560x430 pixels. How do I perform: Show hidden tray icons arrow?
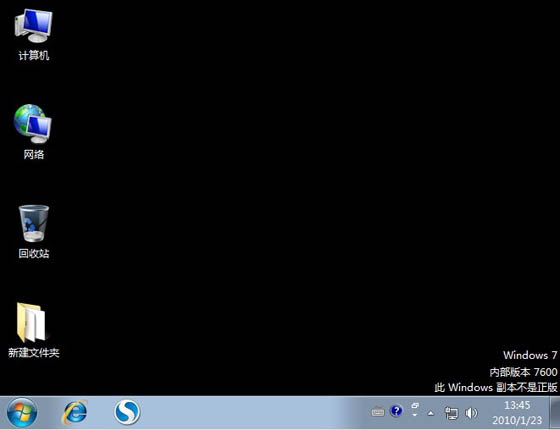coord(431,414)
